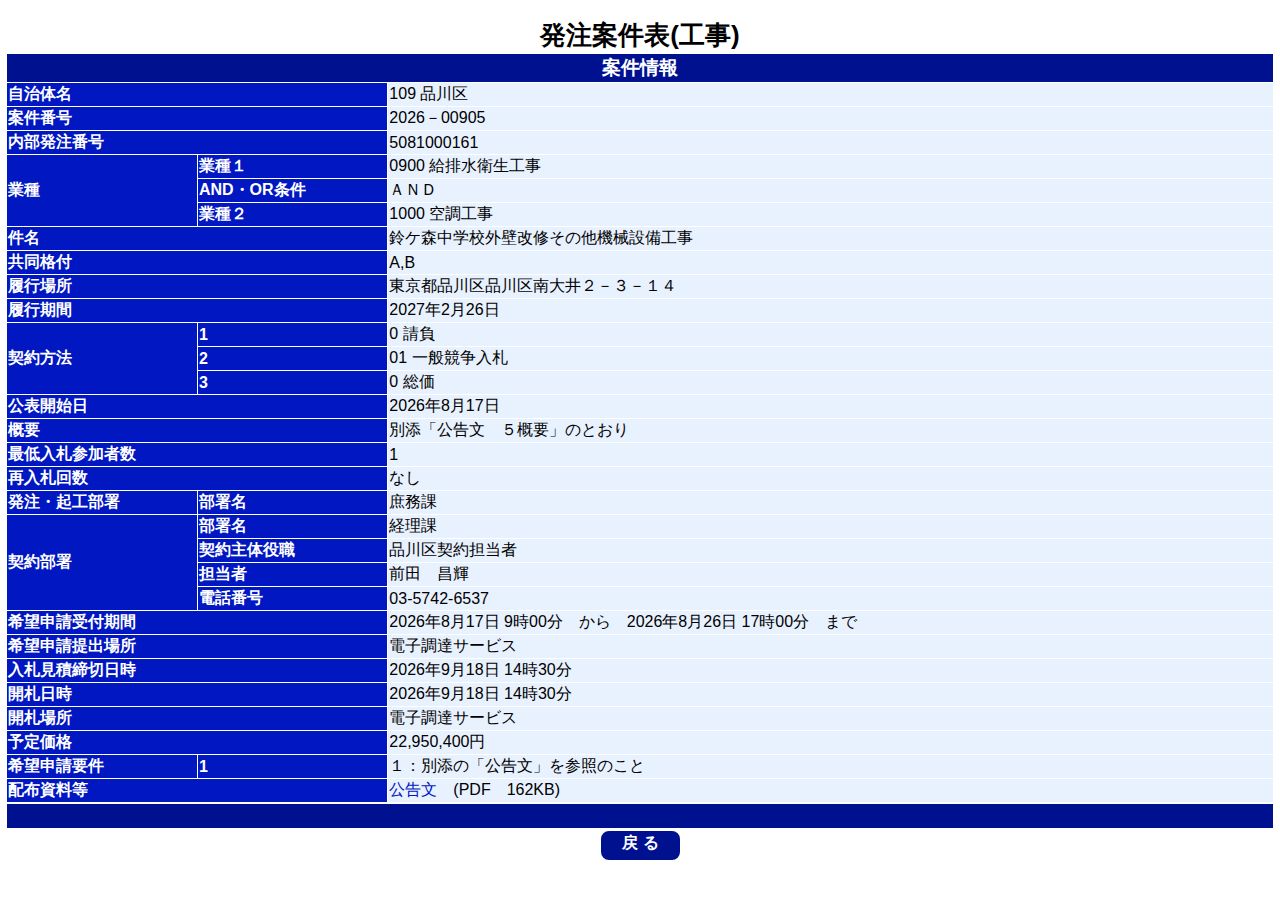The height and width of the screenshot is (900, 1280).
Task: Click the 希望申請要件 label
Action: point(56,766)
